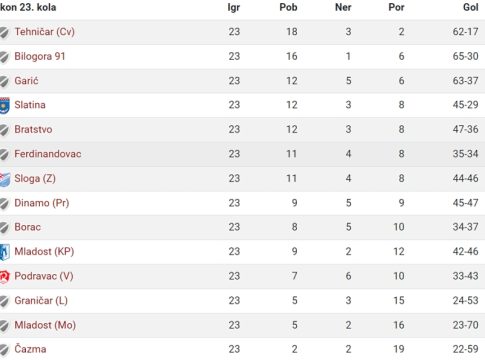
Task: Click placeholder crest next to Garić
Action: click(x=4, y=81)
